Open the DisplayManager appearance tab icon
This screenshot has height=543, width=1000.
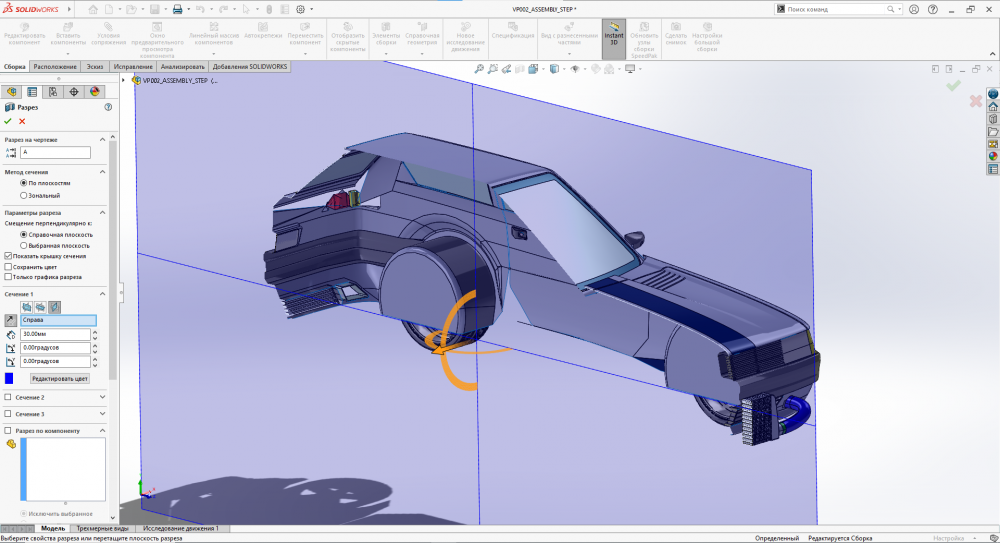point(95,91)
